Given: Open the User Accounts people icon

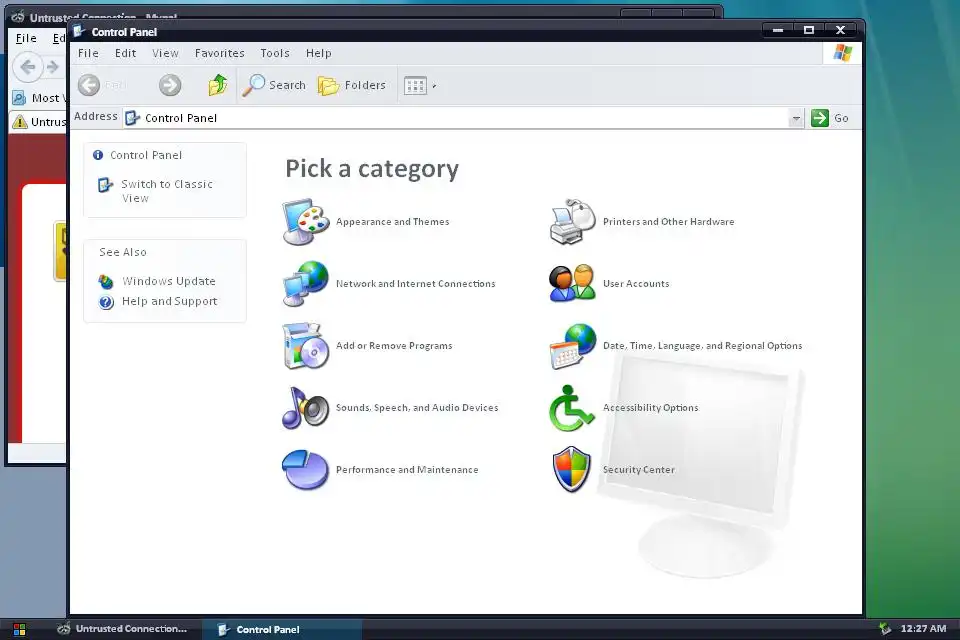Looking at the screenshot, I should point(572,284).
